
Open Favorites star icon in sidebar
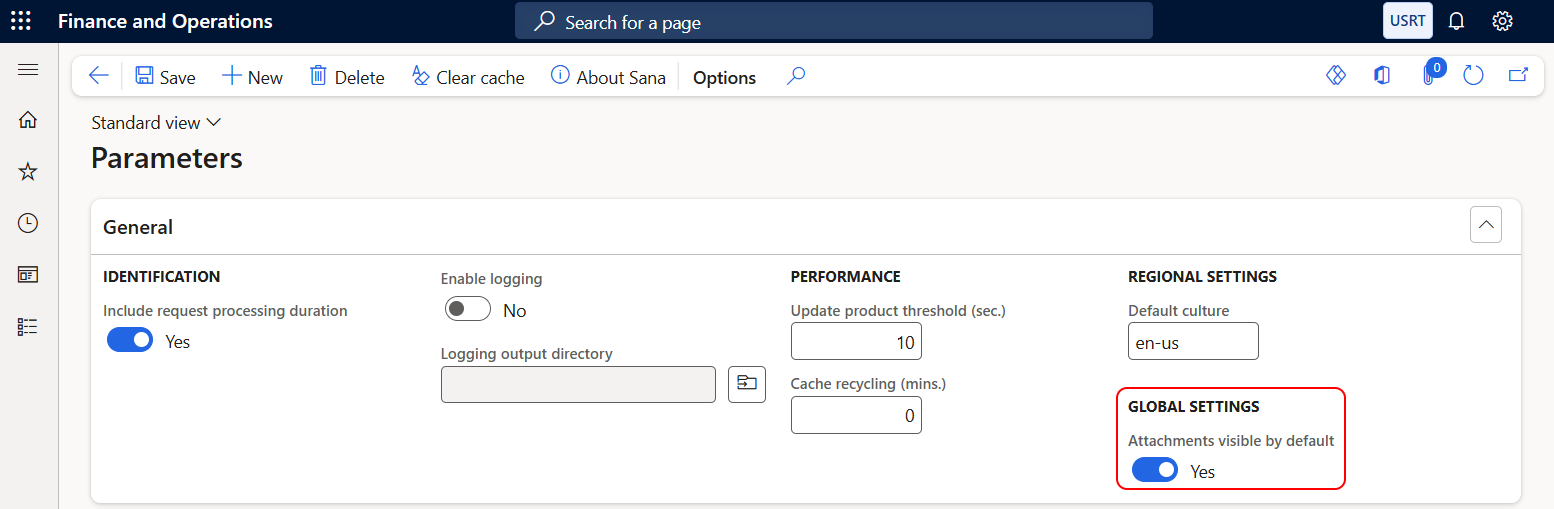(x=28, y=172)
